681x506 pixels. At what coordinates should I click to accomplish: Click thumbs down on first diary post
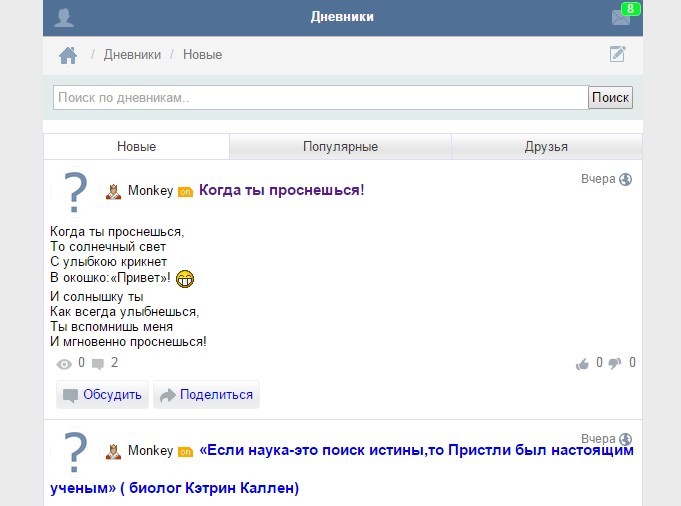pyautogui.click(x=615, y=364)
